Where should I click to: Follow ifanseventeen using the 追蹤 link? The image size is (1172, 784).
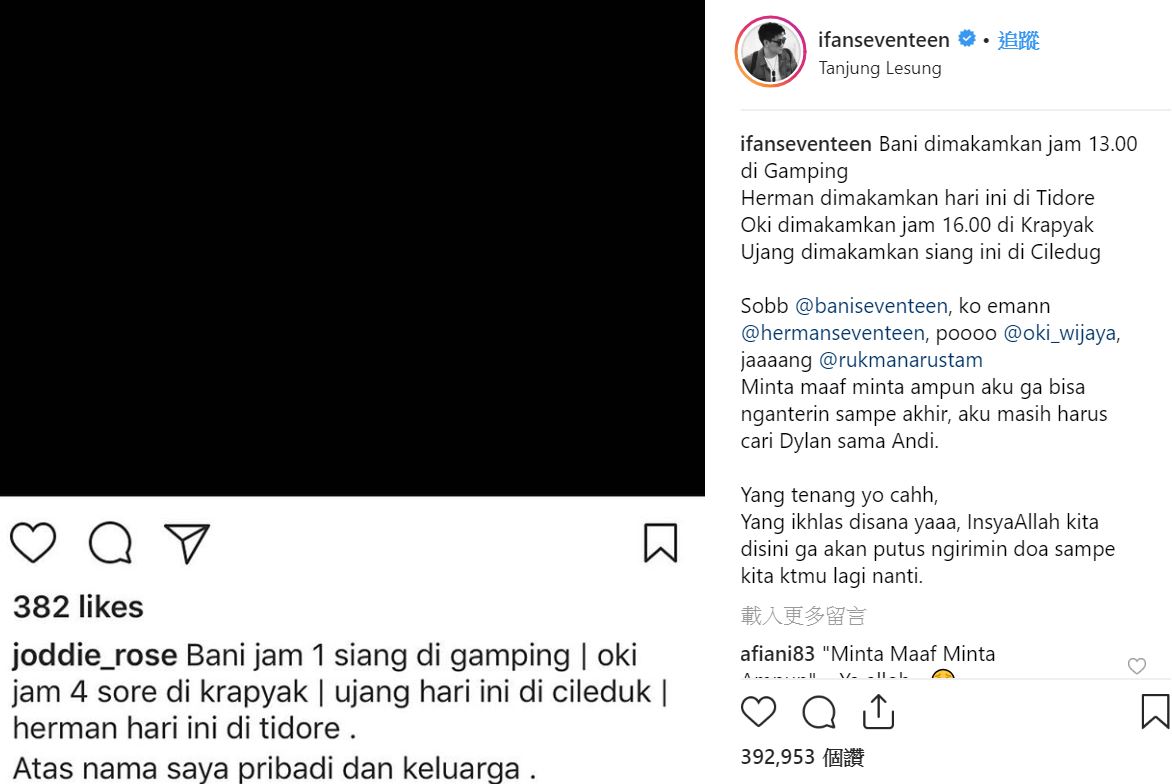[1018, 40]
